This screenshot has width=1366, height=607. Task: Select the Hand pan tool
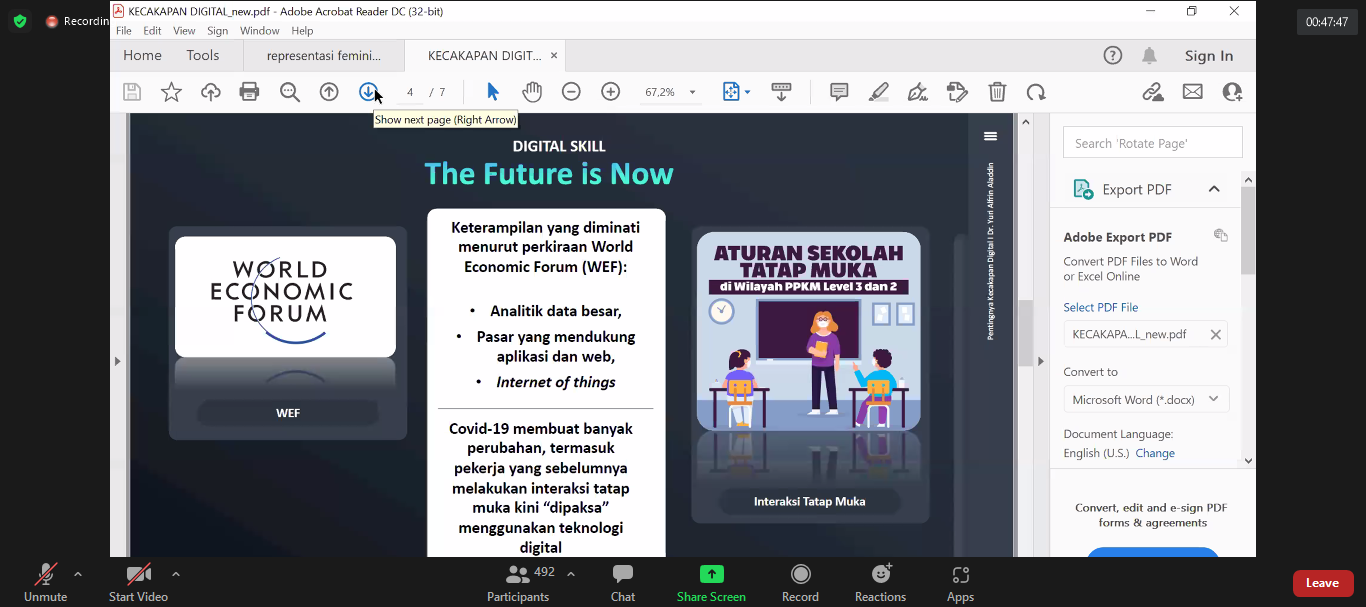[x=532, y=92]
